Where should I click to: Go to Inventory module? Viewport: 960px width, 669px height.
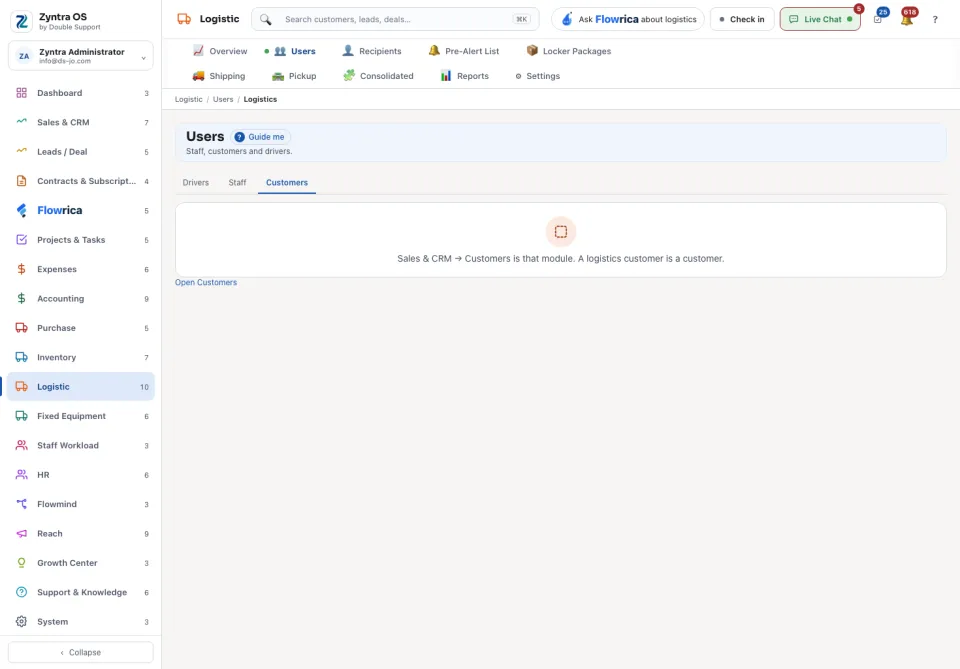tap(81, 357)
